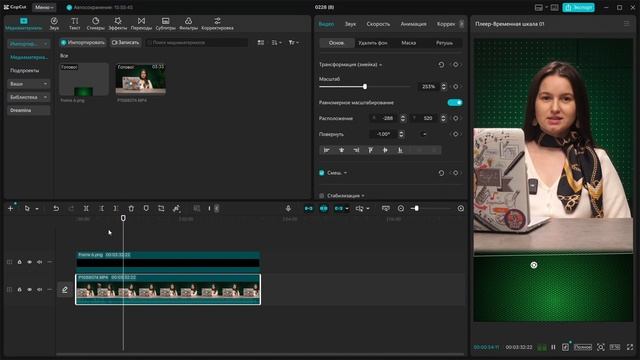Image resolution: width=640 pixels, height=360 pixels.
Task: Toggle fullscreen preview in player
Action: click(x=630, y=347)
